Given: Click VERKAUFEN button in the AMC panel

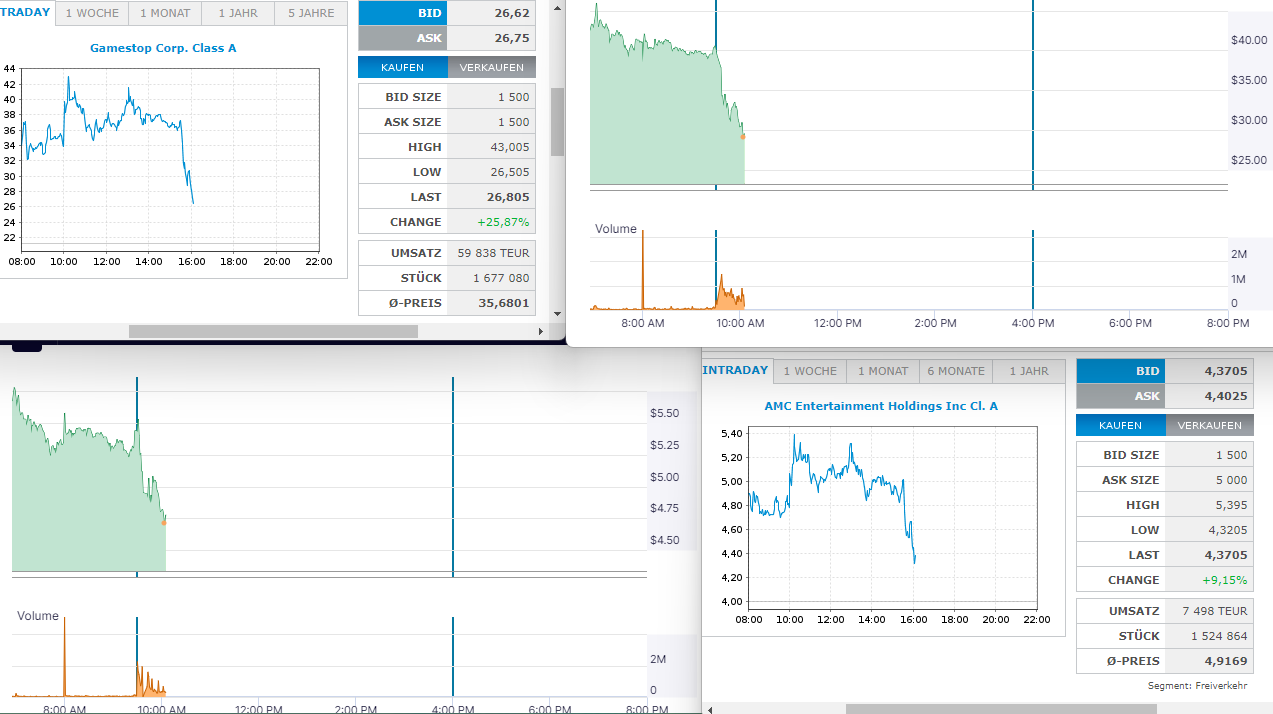Looking at the screenshot, I should click(1209, 425).
